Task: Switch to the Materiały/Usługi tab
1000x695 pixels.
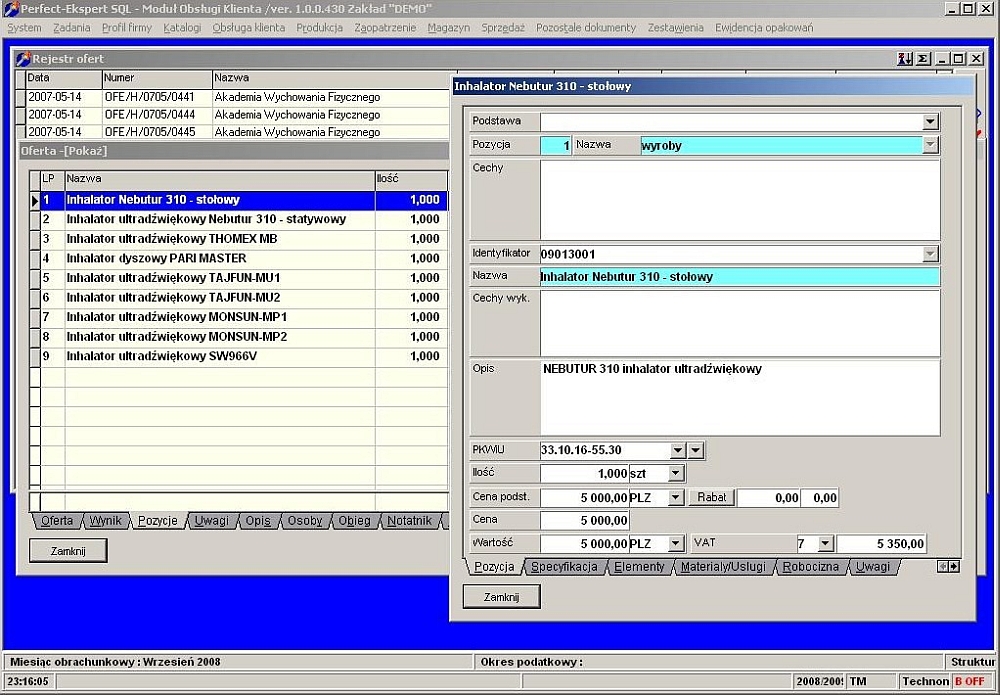Action: (x=723, y=567)
